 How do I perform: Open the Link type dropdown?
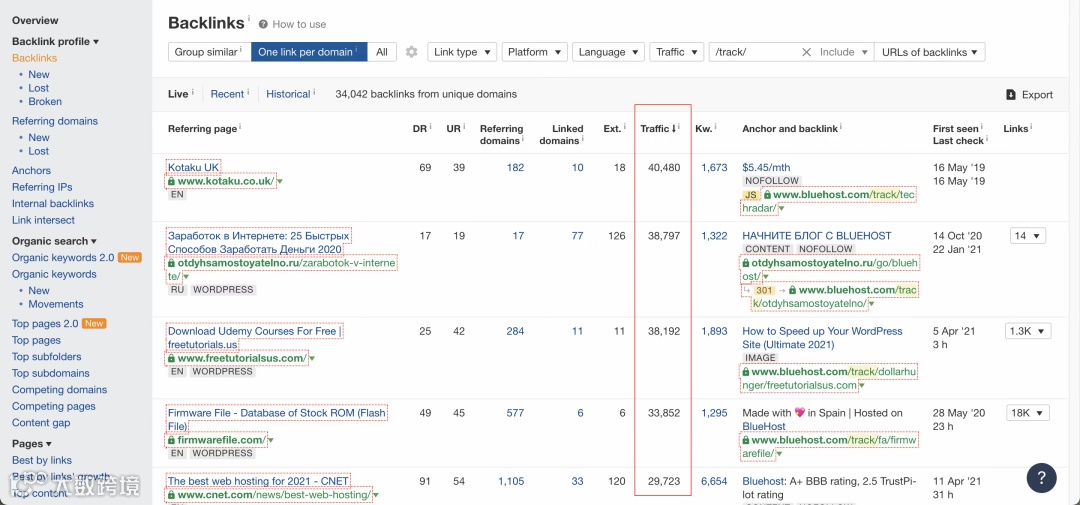[463, 52]
